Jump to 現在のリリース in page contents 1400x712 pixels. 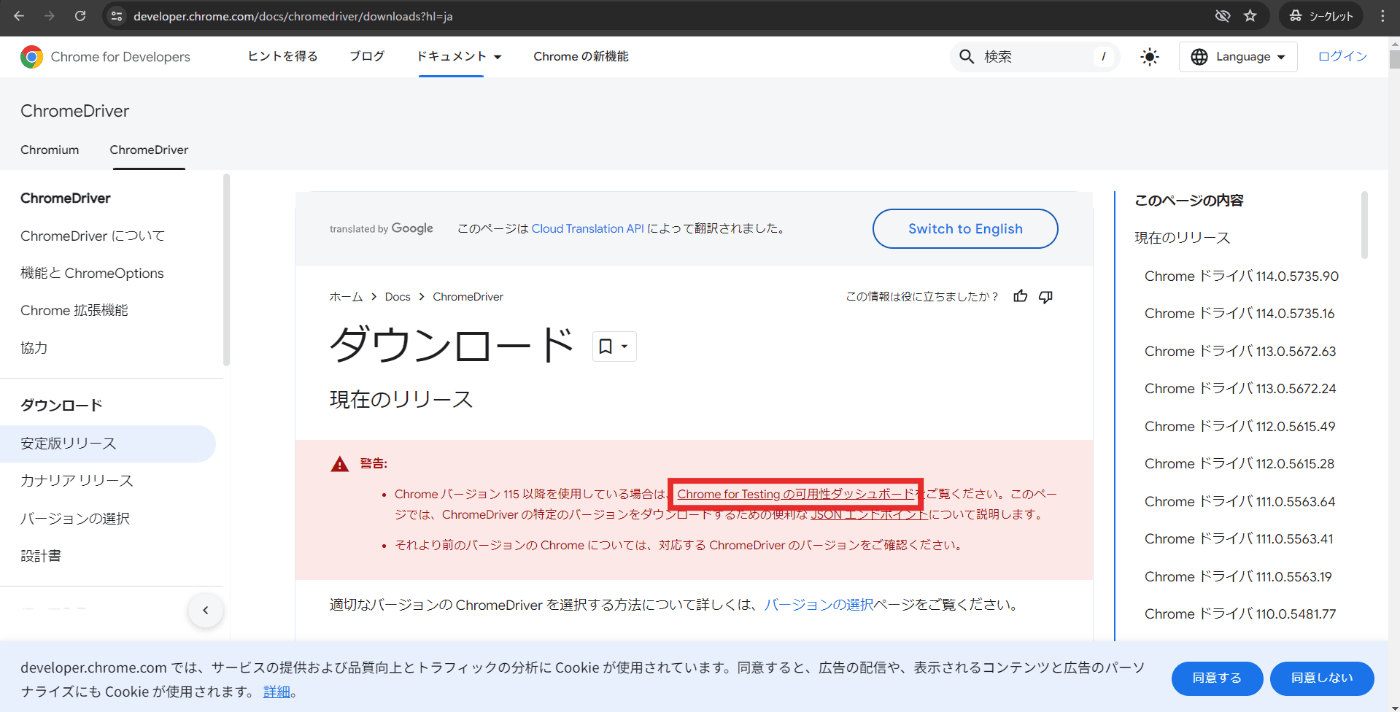(1182, 238)
